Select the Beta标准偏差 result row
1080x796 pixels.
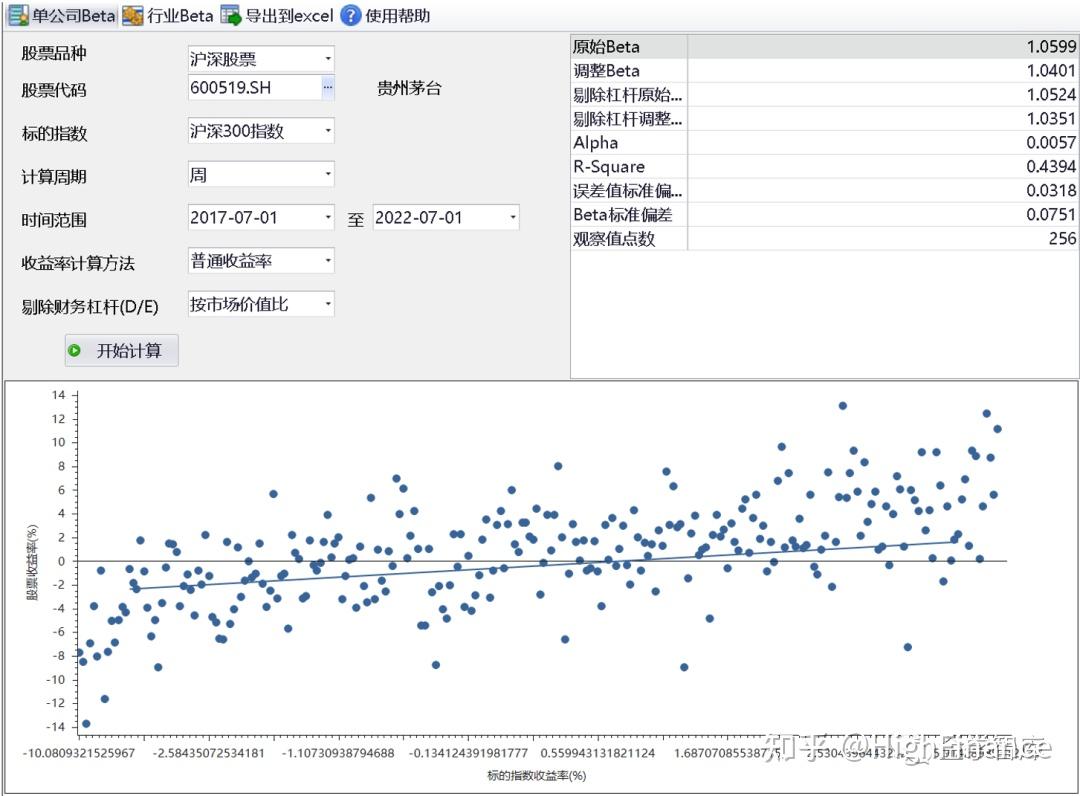(x=824, y=214)
